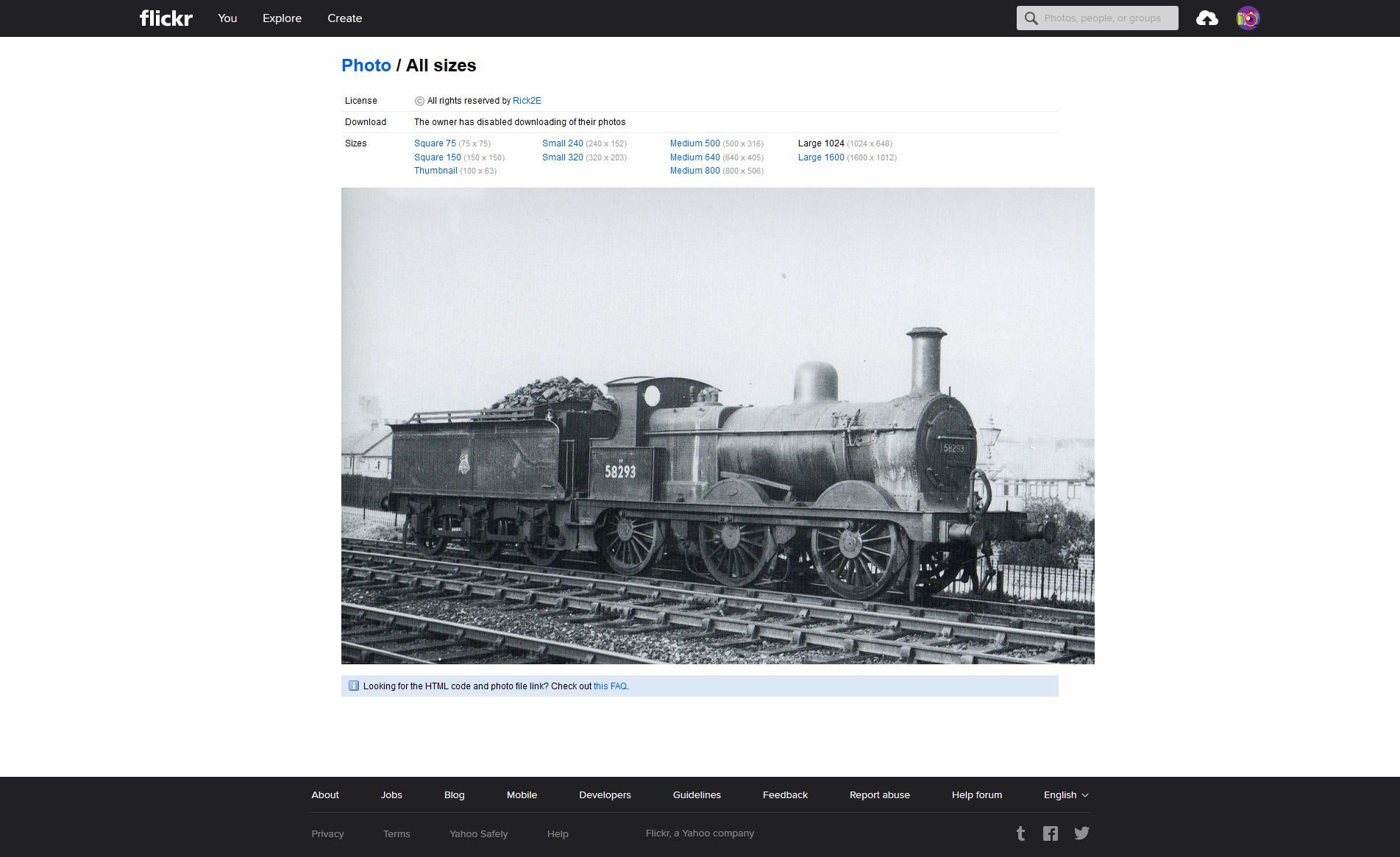Image resolution: width=1400 pixels, height=857 pixels.
Task: Open the Guidelines footer link
Action: pos(697,795)
